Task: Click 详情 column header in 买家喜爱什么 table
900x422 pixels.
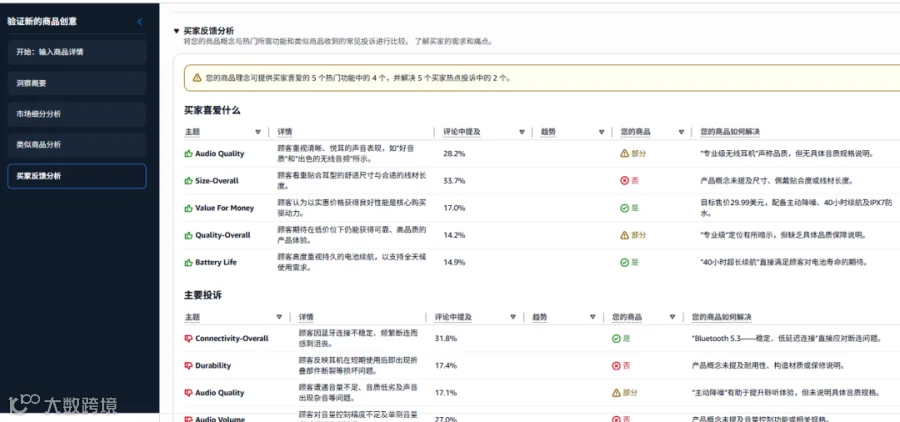Action: [x=285, y=132]
